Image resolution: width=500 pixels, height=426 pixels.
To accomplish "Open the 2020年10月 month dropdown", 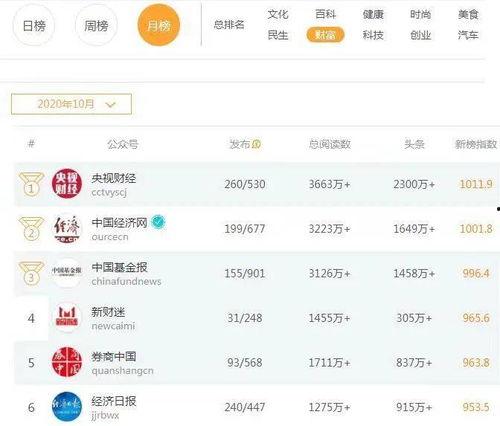I will (x=71, y=104).
